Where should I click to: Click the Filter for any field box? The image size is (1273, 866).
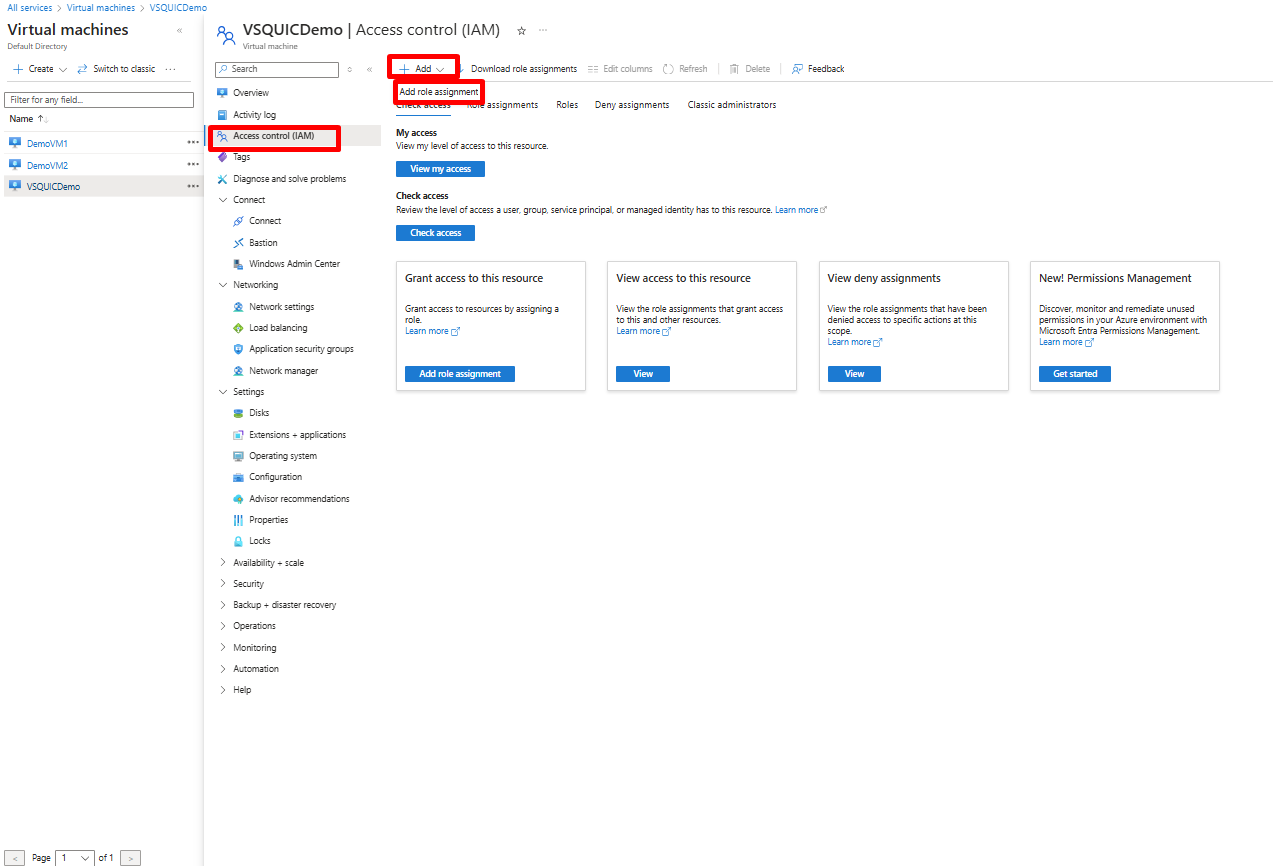[99, 100]
